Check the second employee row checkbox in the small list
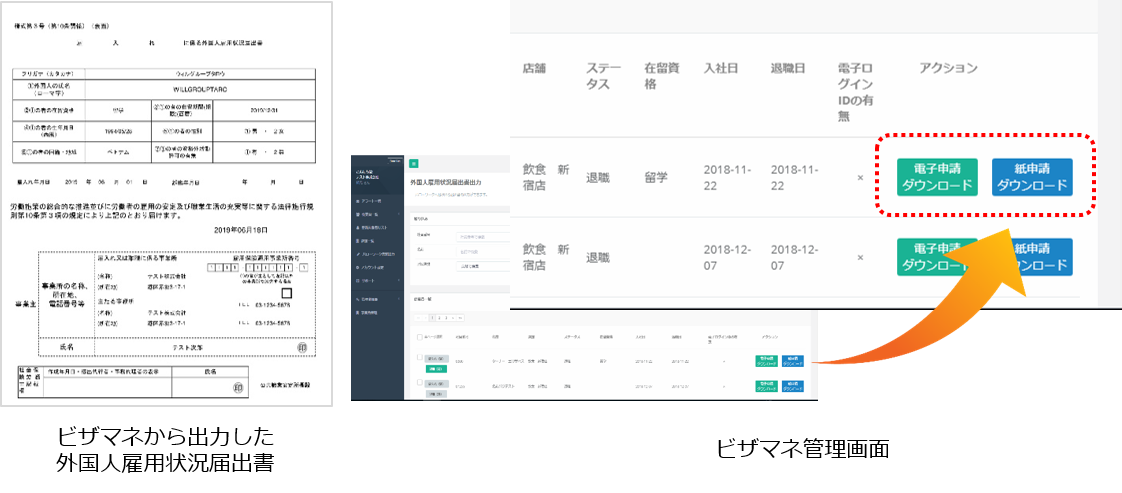1122x493 pixels. point(418,381)
